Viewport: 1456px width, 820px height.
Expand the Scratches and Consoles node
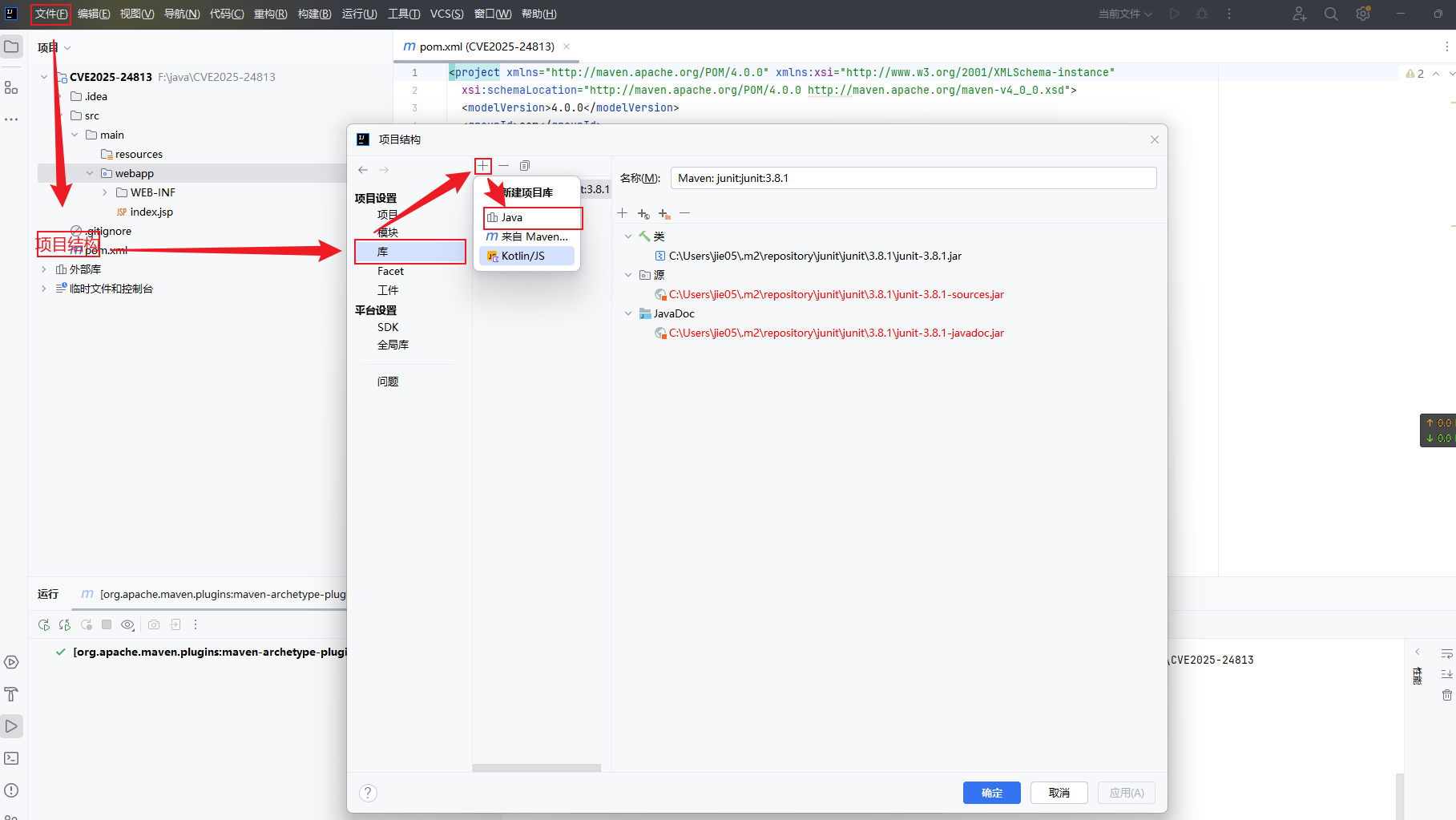pyautogui.click(x=44, y=289)
